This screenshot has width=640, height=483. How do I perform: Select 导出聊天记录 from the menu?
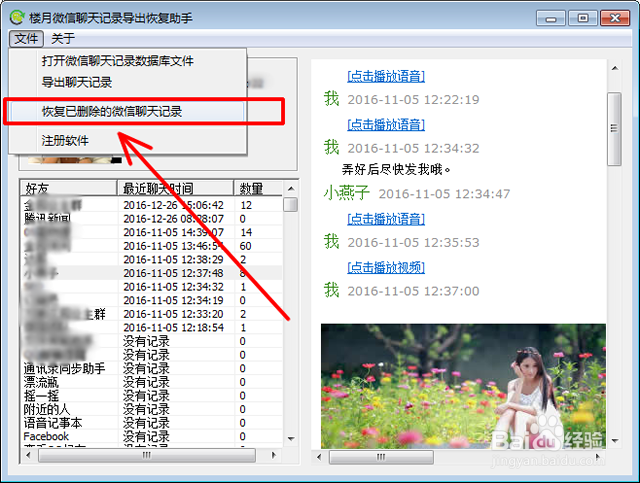point(77,82)
